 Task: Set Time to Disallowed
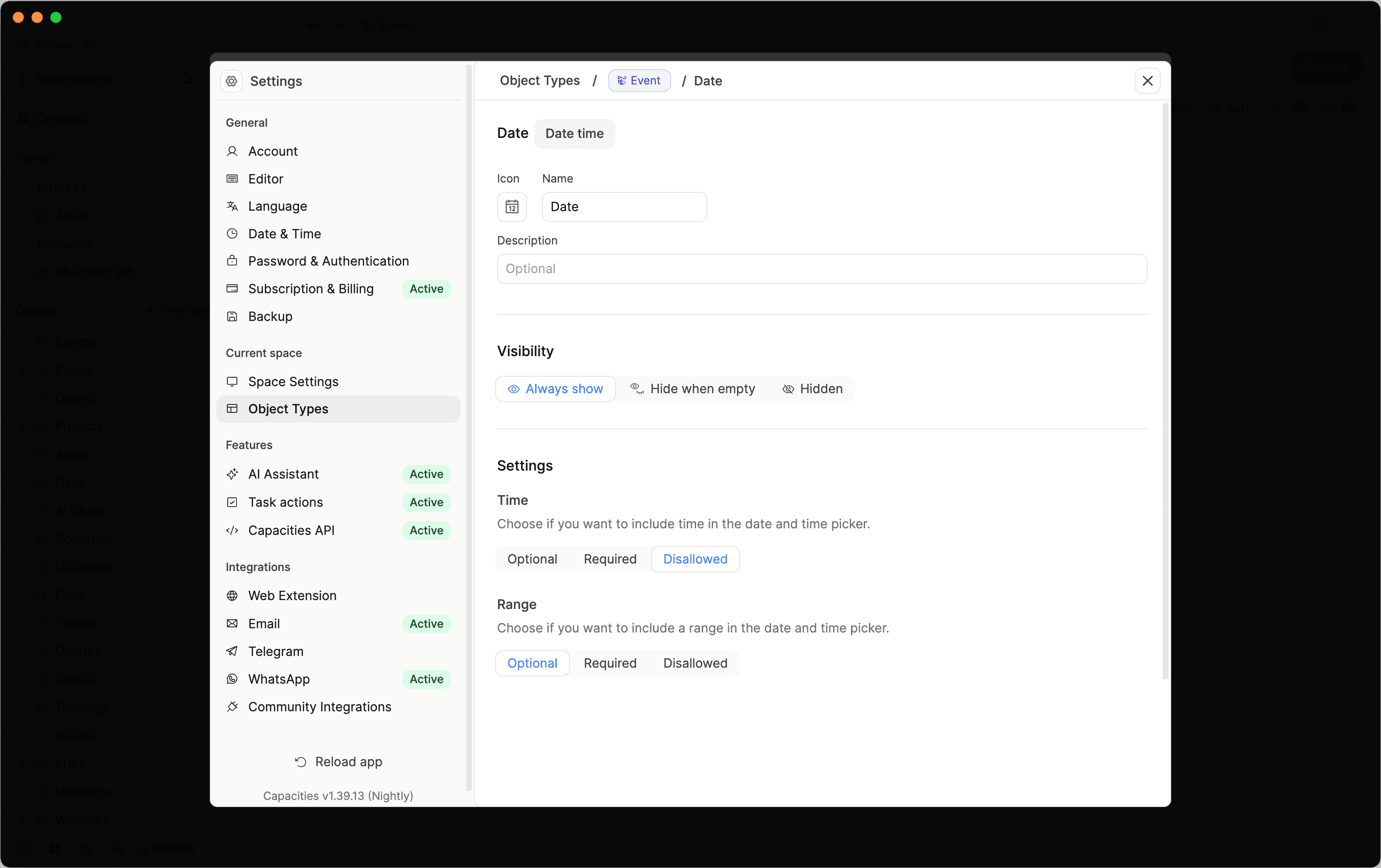point(695,560)
